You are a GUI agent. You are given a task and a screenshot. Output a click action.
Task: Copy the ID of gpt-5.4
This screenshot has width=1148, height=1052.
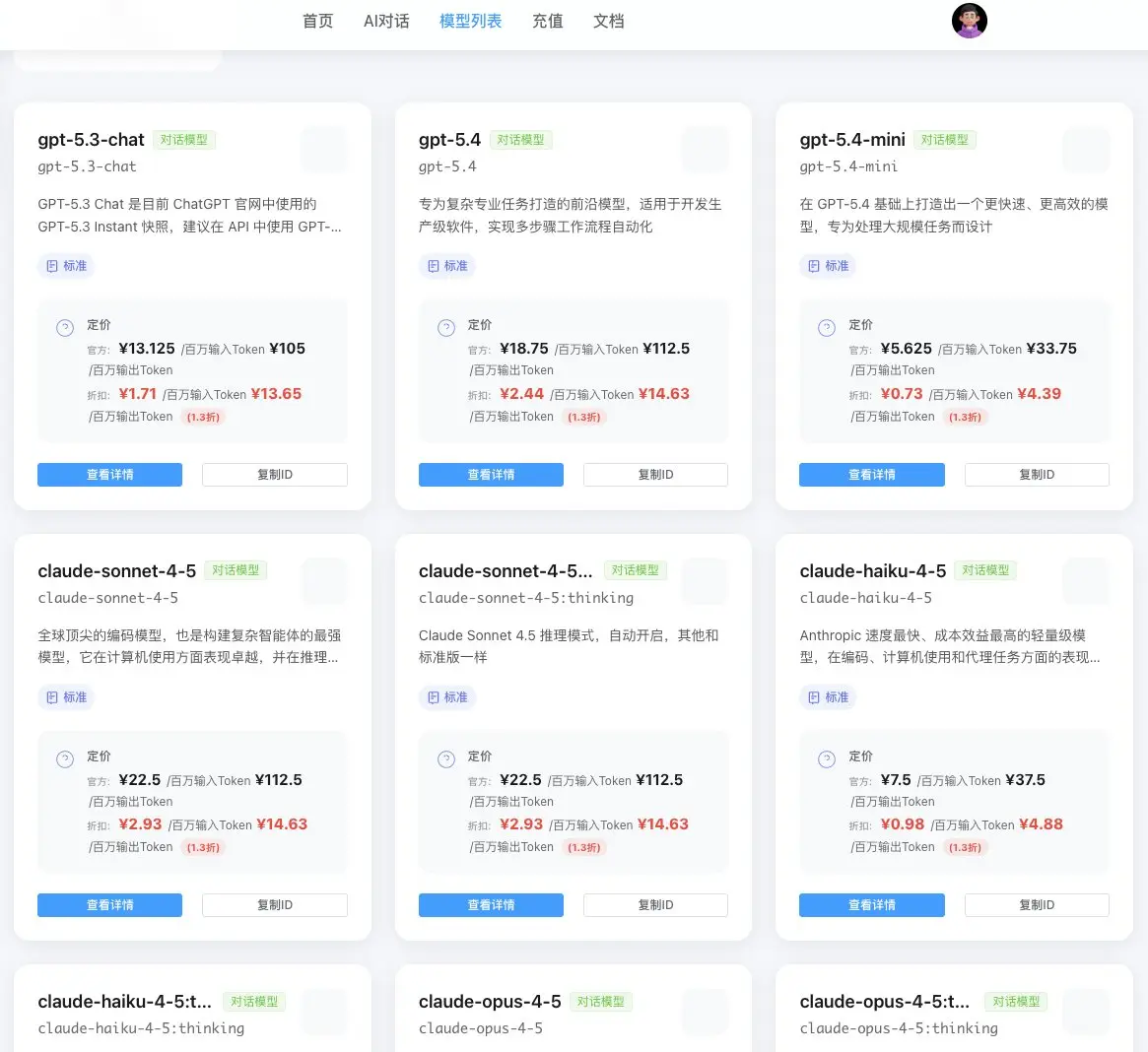(655, 475)
